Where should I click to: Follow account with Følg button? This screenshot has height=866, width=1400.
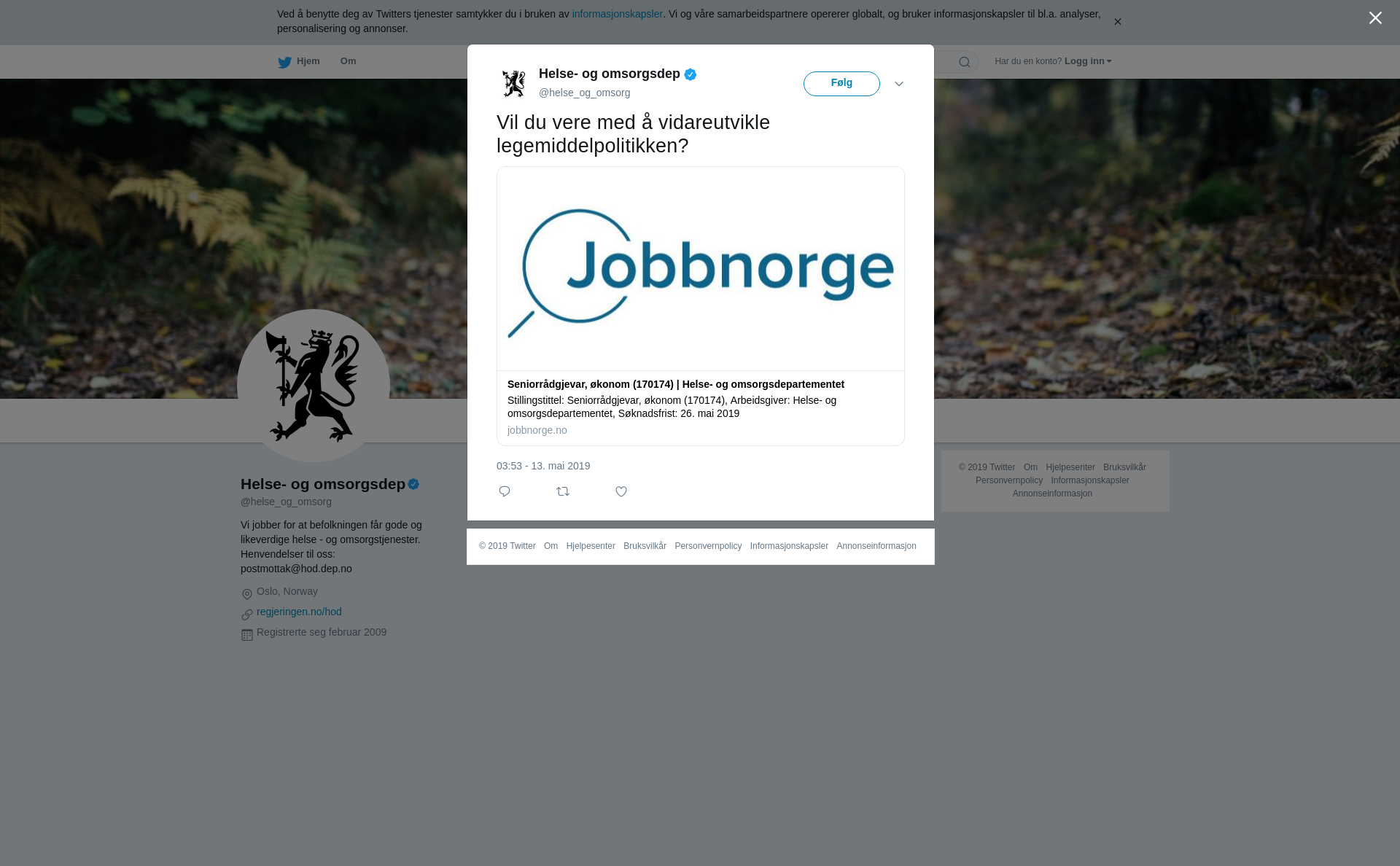841,84
